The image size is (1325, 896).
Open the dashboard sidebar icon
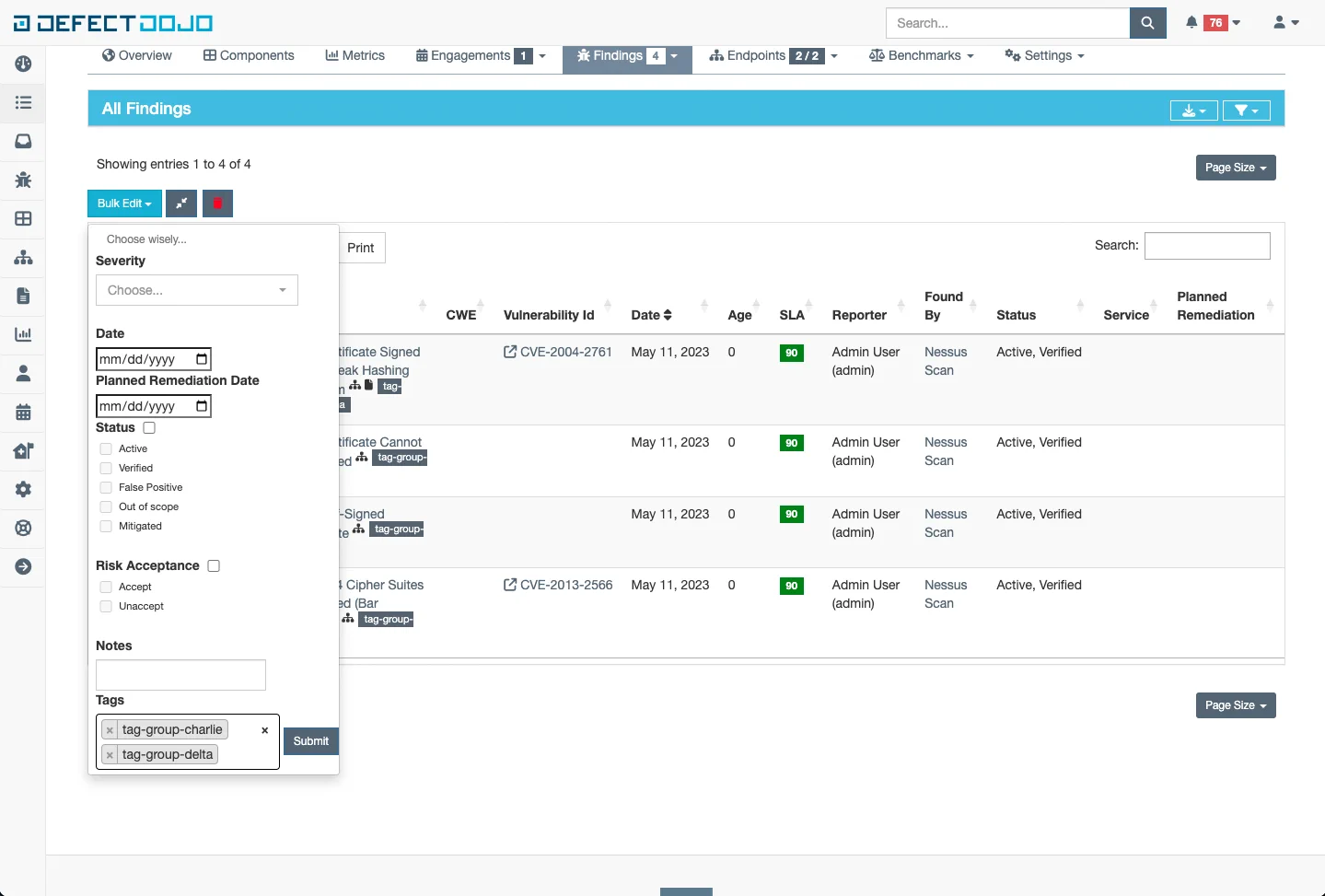[x=23, y=64]
